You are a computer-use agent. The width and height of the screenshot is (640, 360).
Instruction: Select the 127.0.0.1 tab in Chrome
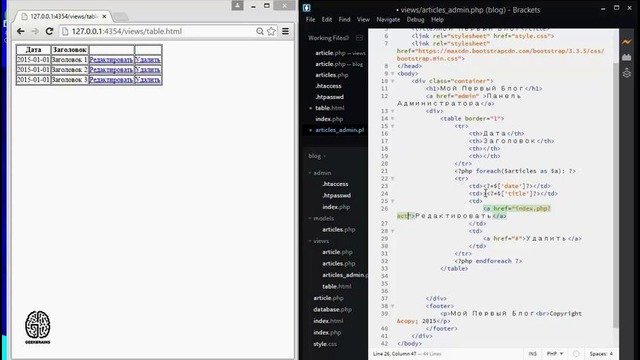click(63, 16)
